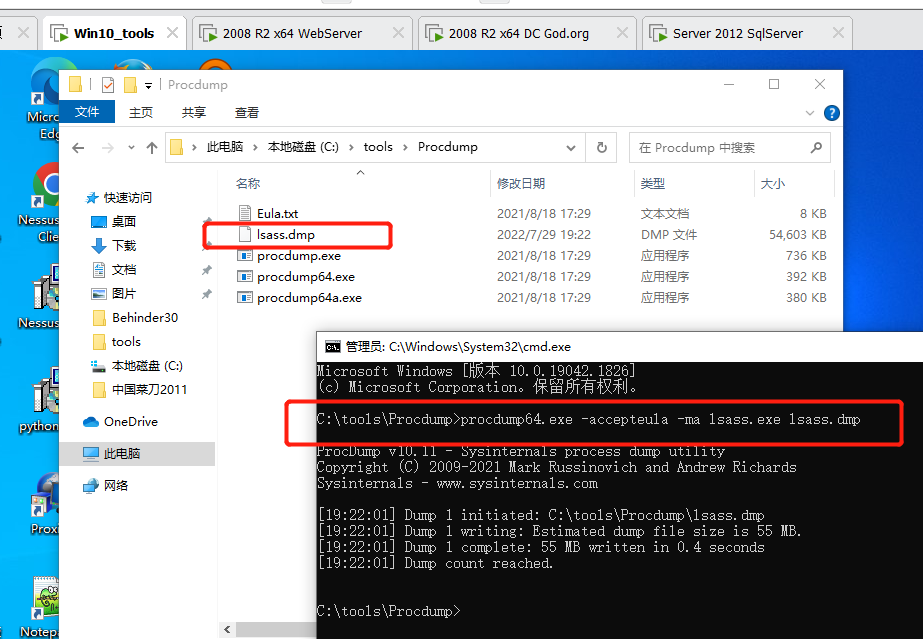Click the OneDrive cloud icon in sidebar
The image size is (923, 639).
pos(91,422)
